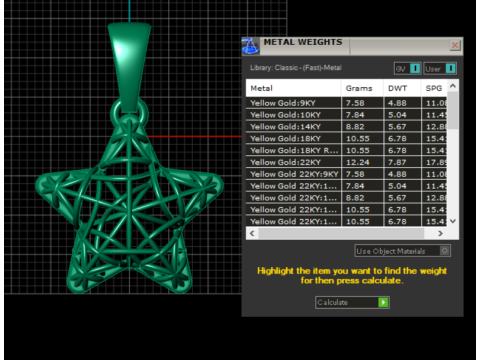The height and width of the screenshot is (360, 480).
Task: Select the Yellow Gold:22KY row
Action: [346, 162]
